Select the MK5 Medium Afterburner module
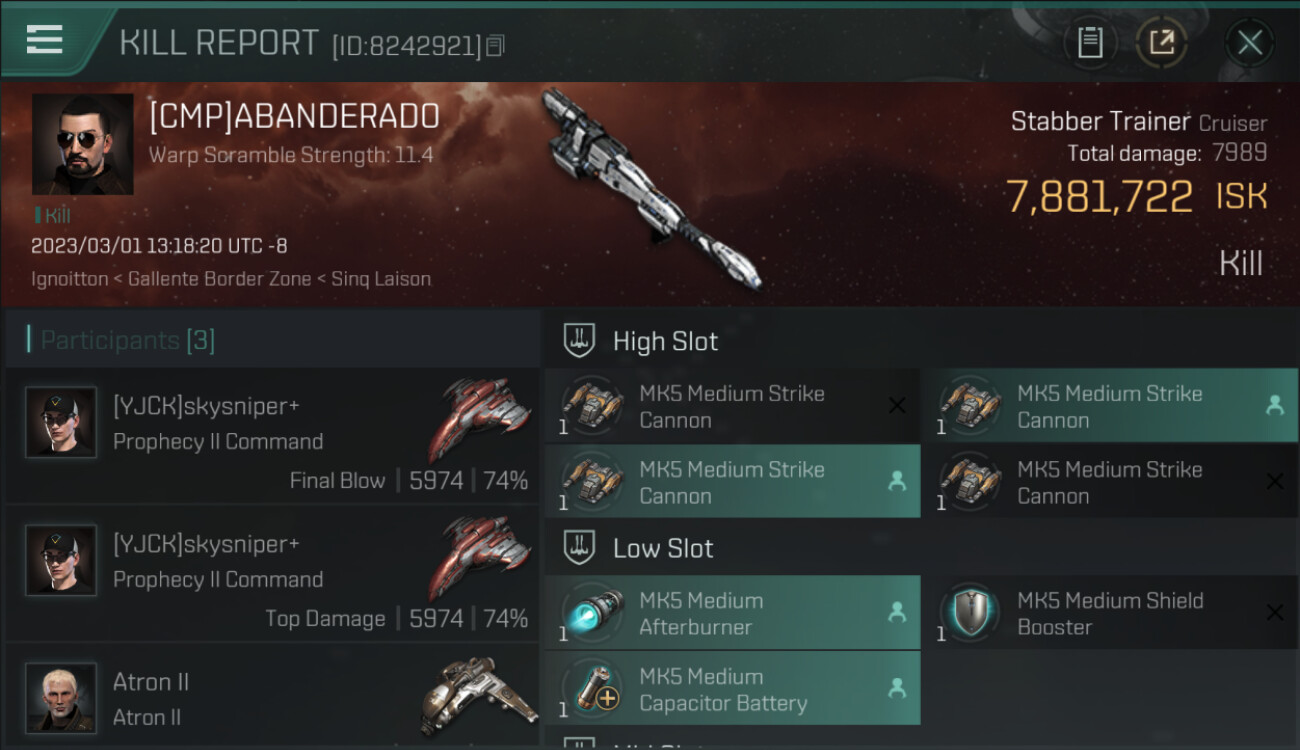1300x750 pixels. click(732, 613)
